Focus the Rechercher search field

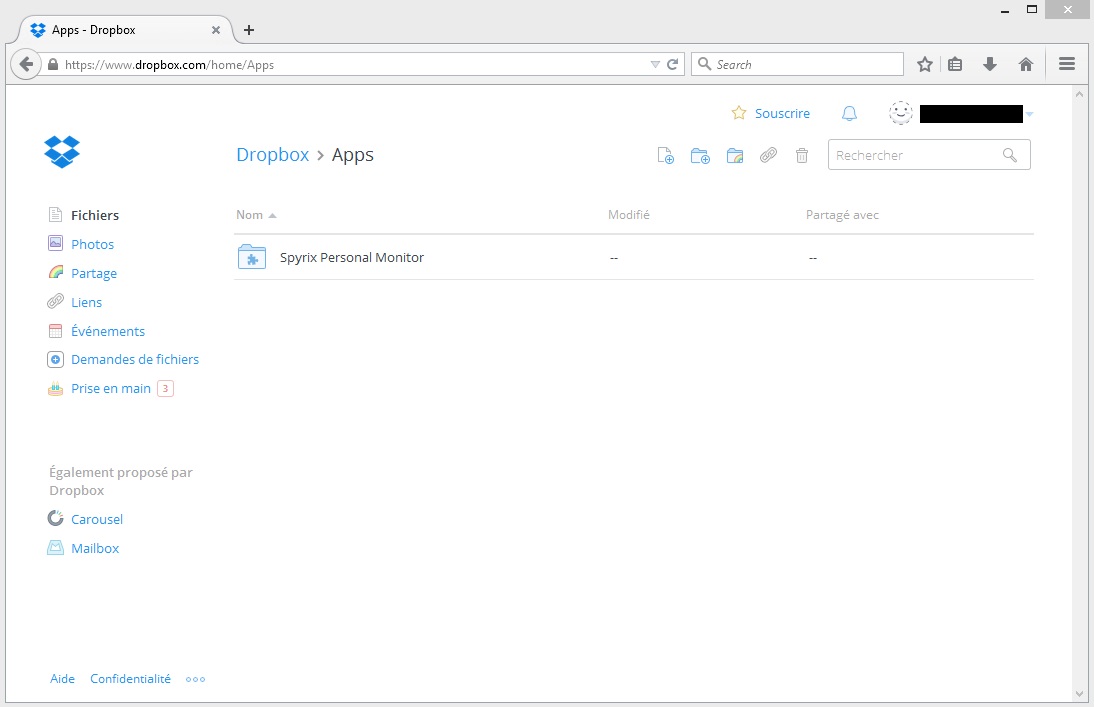click(x=929, y=155)
